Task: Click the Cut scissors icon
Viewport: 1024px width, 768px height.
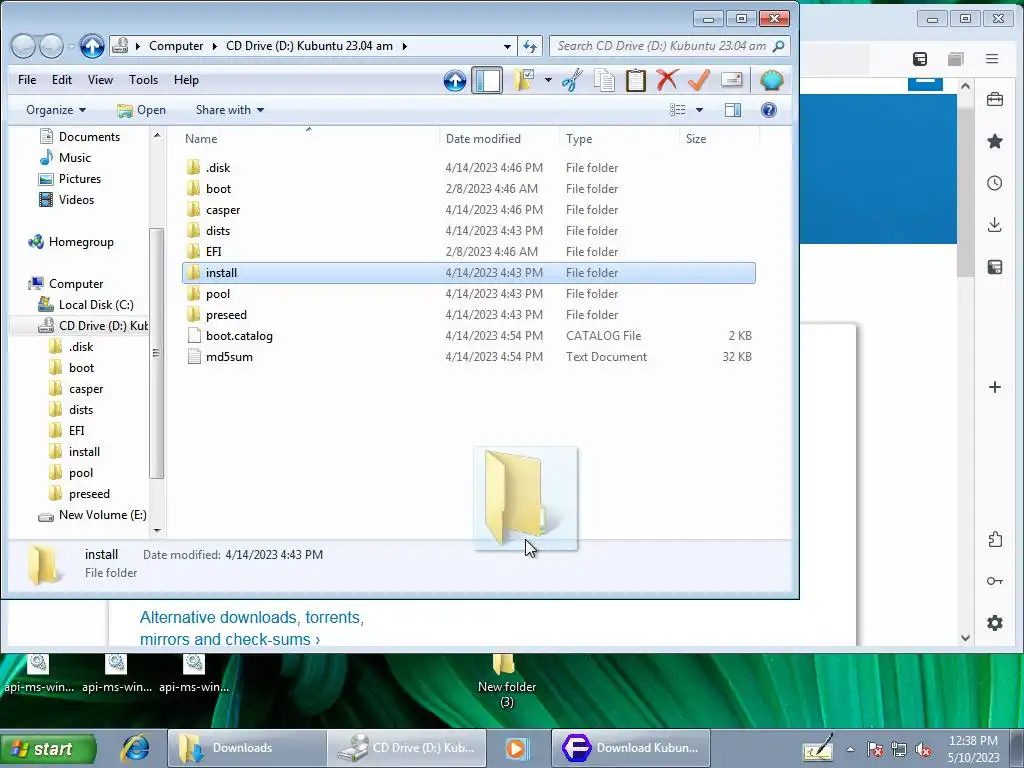Action: tap(571, 80)
